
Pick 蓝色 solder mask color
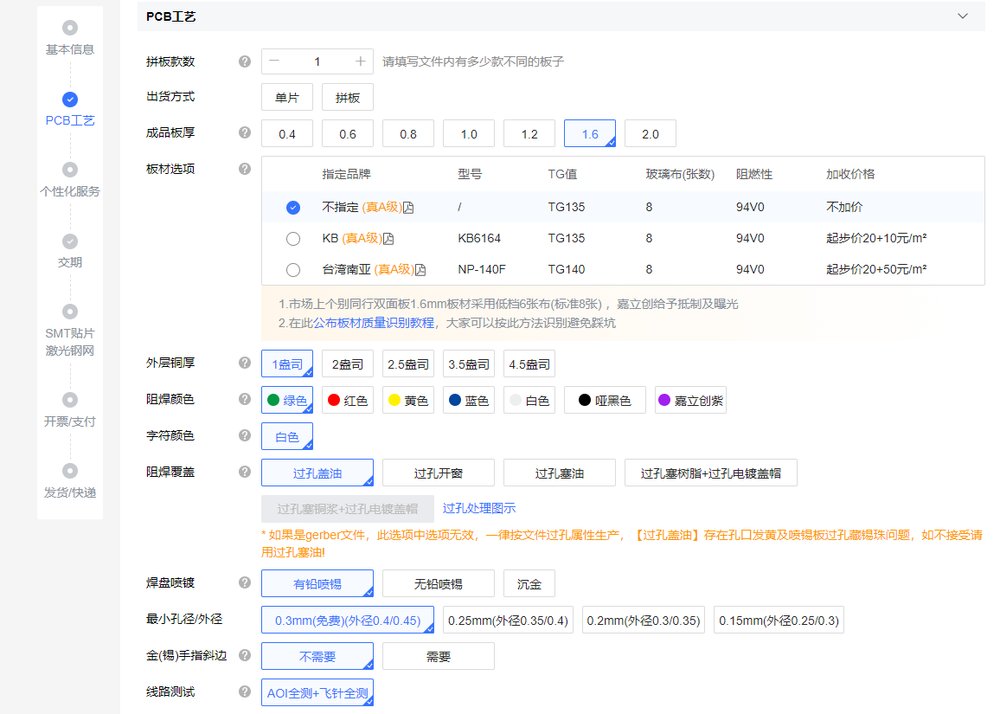[469, 400]
